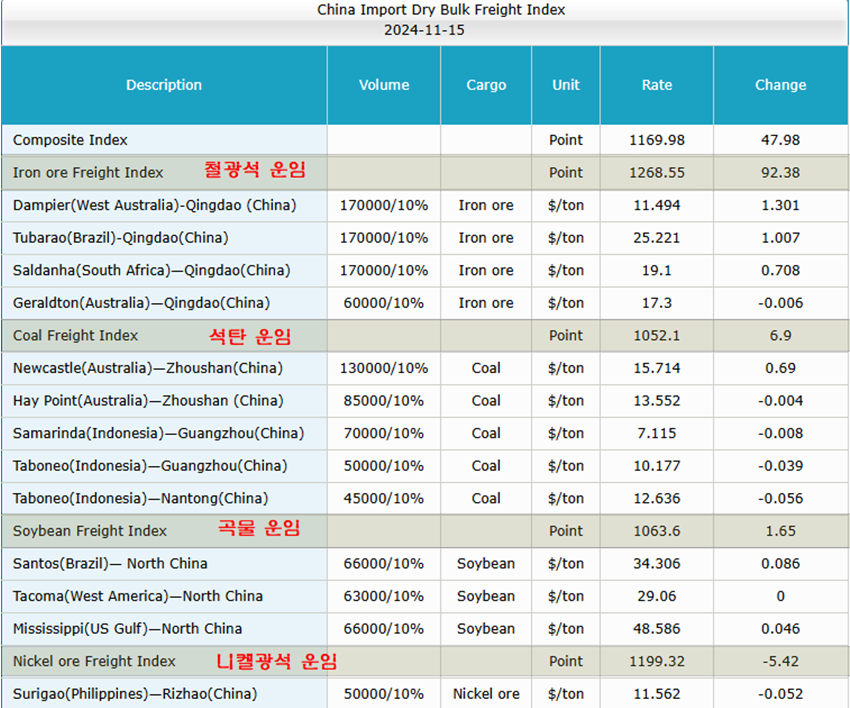The height and width of the screenshot is (708, 850).
Task: Click the 1169.98 composite rate value
Action: pyautogui.click(x=657, y=140)
